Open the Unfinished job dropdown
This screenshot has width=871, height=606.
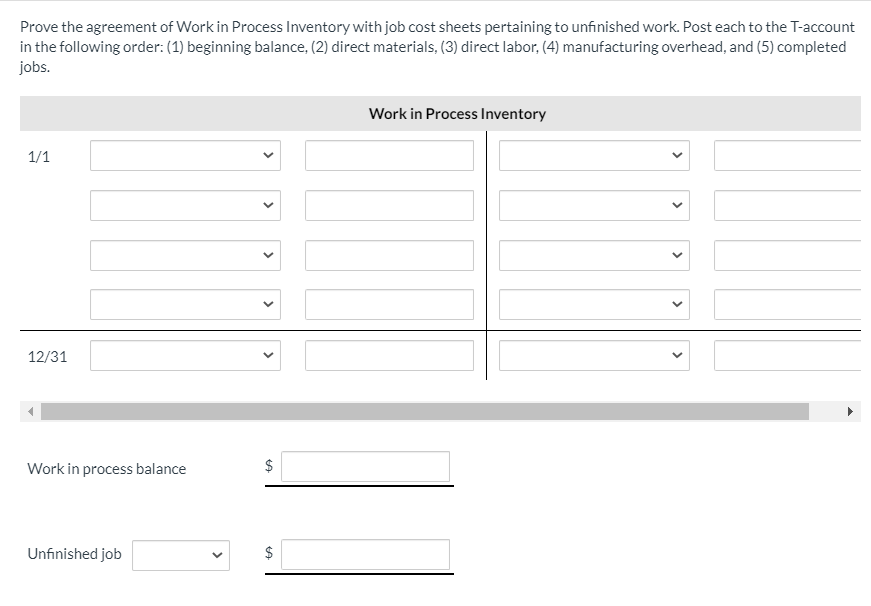point(181,554)
